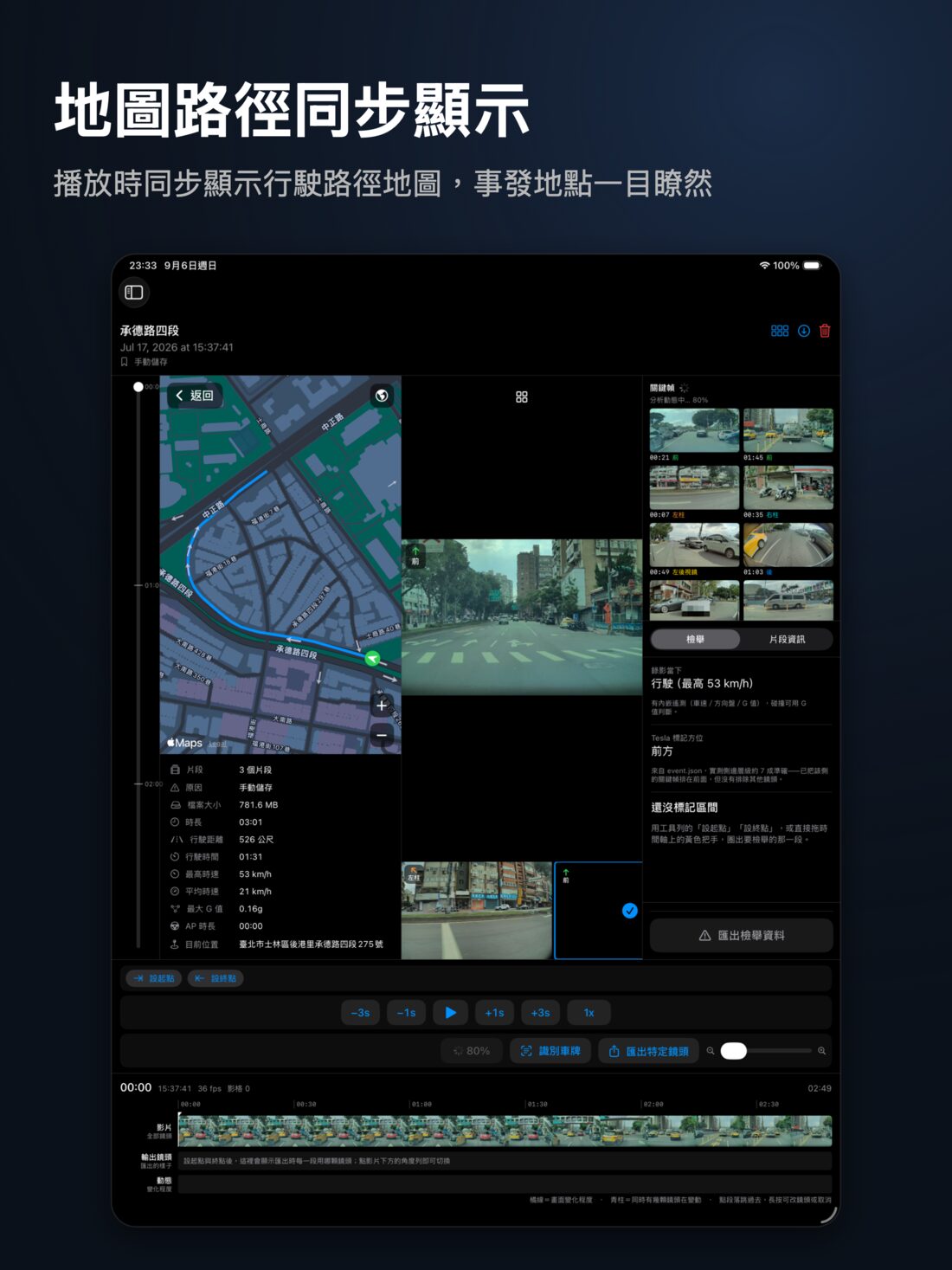Click the main front camera video view
The height and width of the screenshot is (1270, 952).
pos(522,617)
